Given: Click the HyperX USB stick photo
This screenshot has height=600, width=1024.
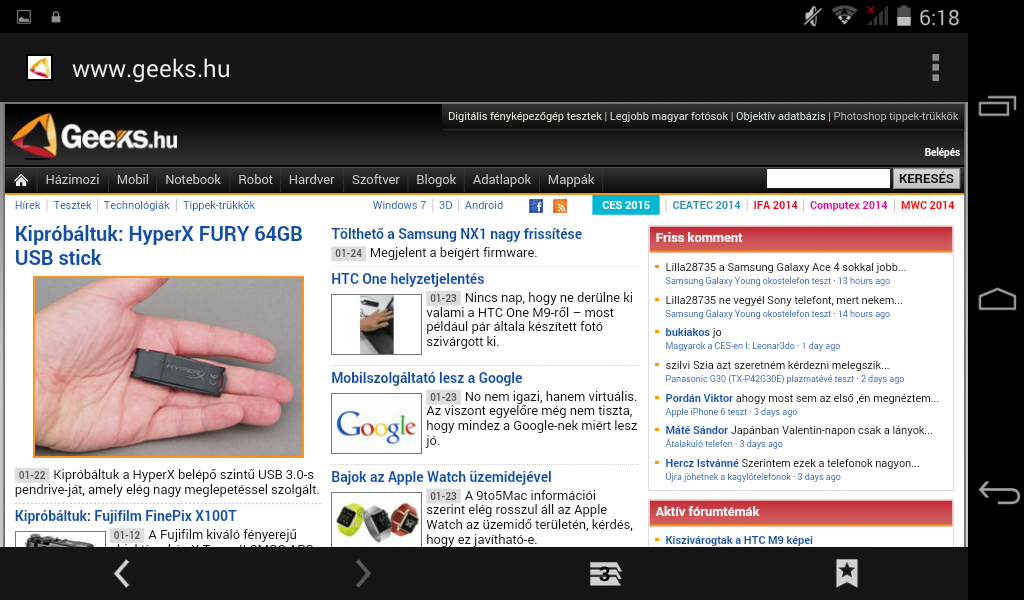Looking at the screenshot, I should tap(168, 367).
